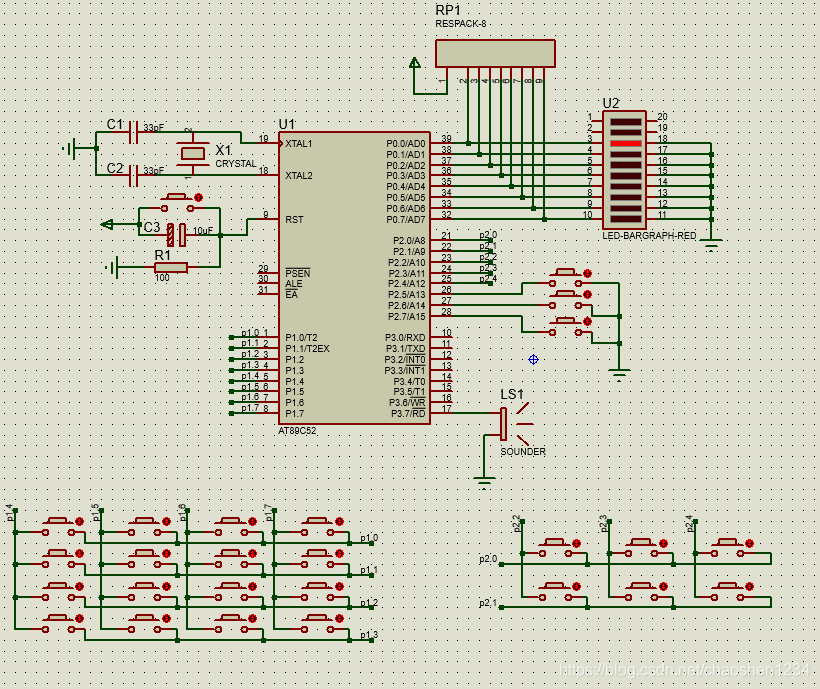Screen dimensions: 820x689
Task: Select the sounder LS1 symbol
Action: pos(515,423)
